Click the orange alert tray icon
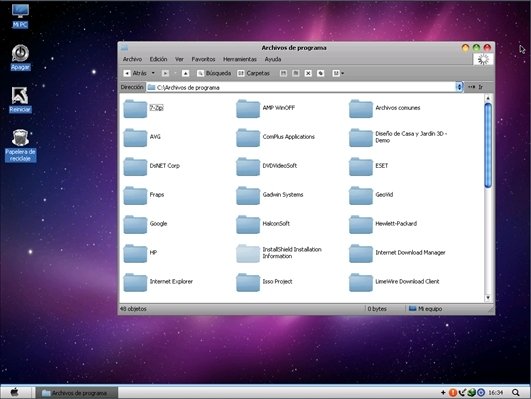The image size is (531, 399). [x=452, y=393]
